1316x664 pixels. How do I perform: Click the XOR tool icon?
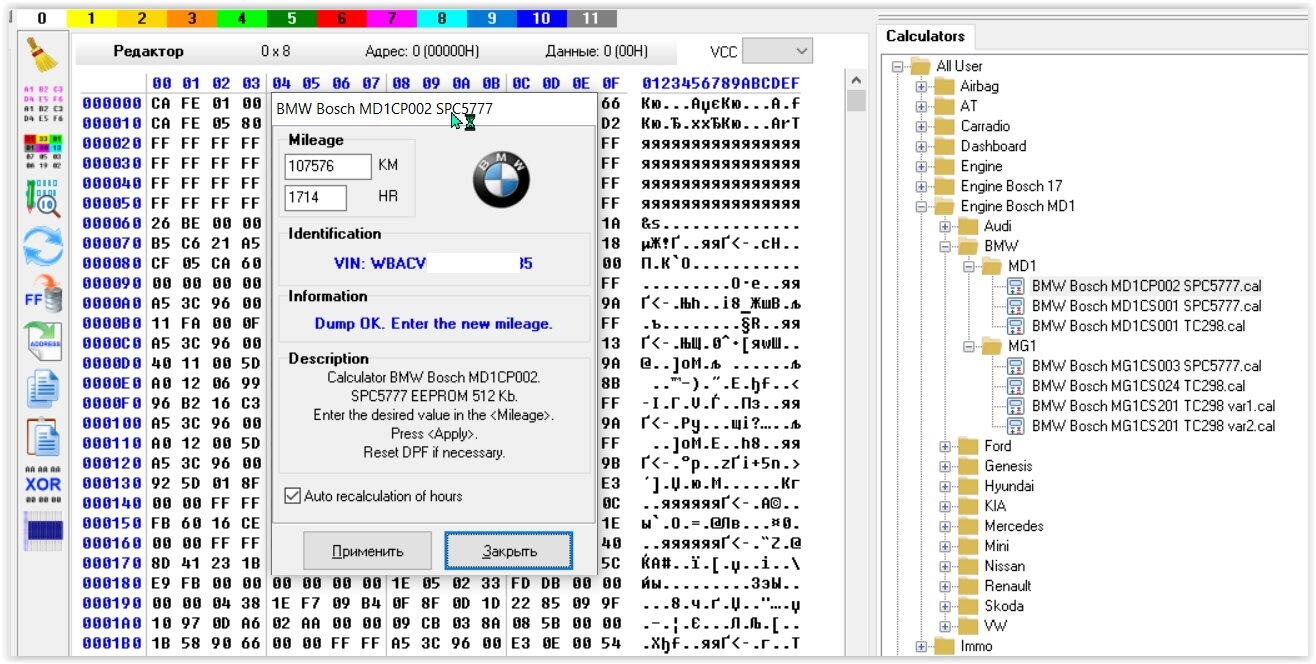click(x=43, y=483)
